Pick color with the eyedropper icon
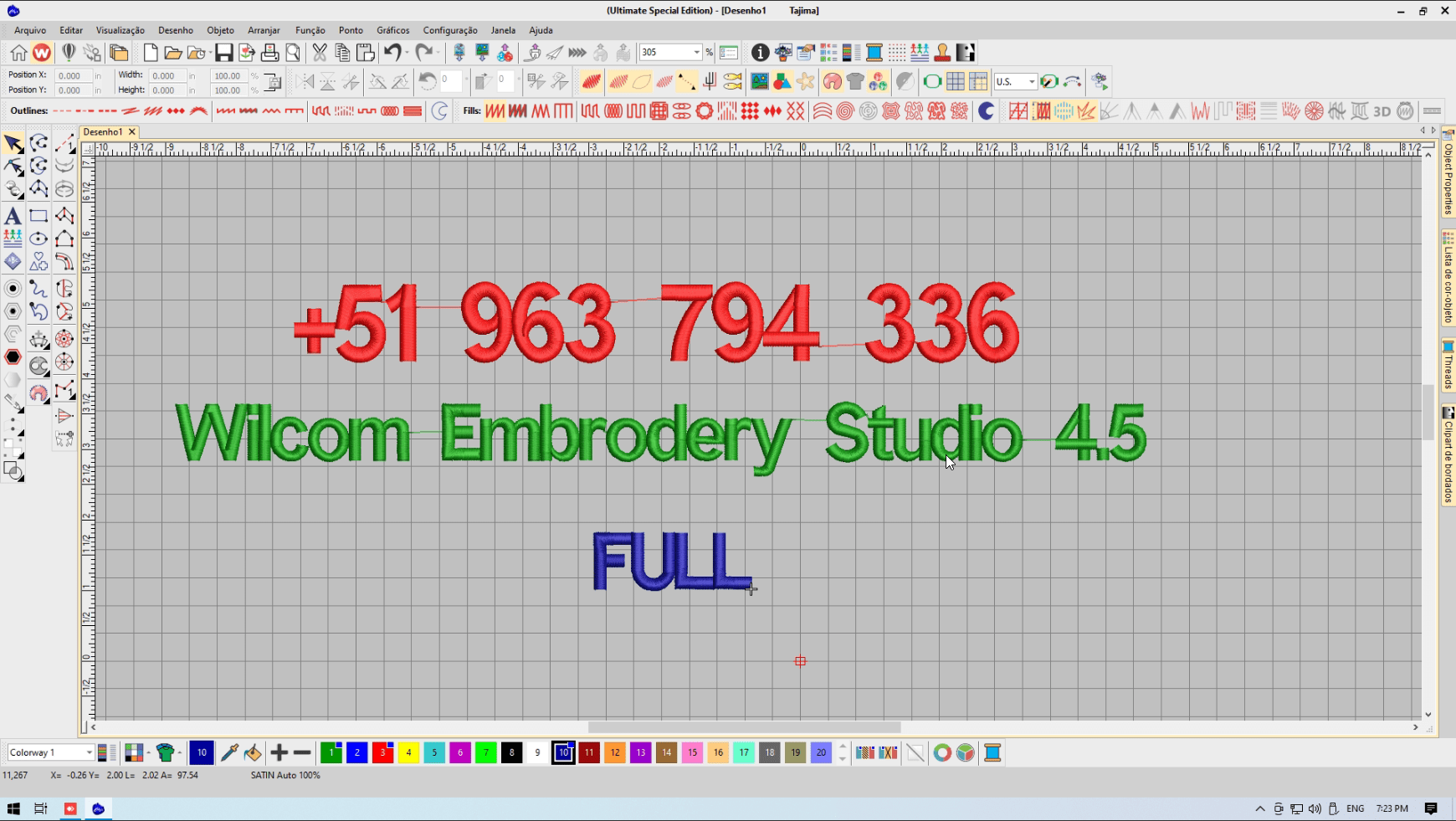Viewport: 1456px width, 821px height. [x=228, y=752]
